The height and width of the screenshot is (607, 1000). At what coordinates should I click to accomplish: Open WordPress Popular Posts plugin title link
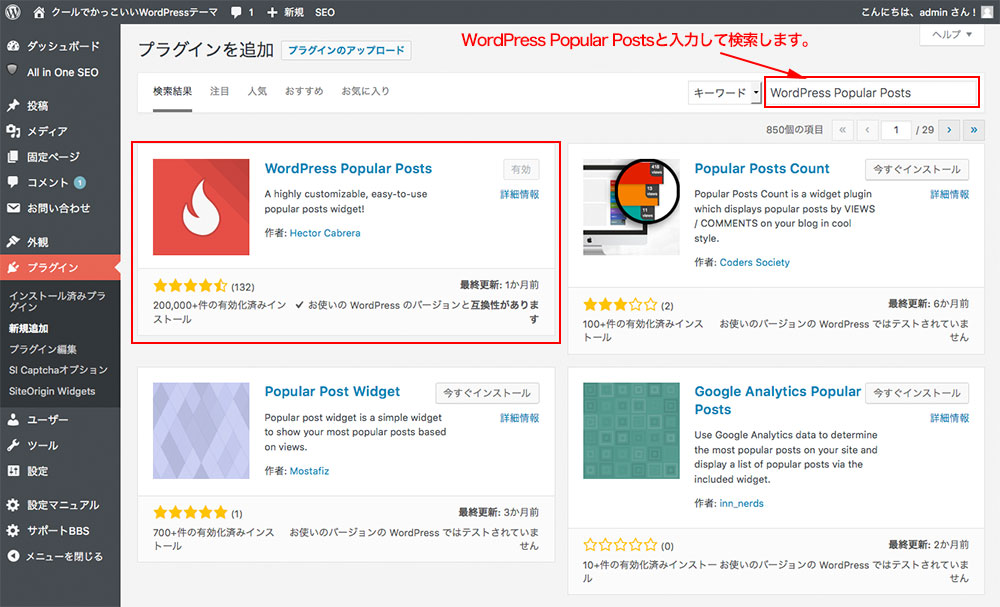click(348, 168)
